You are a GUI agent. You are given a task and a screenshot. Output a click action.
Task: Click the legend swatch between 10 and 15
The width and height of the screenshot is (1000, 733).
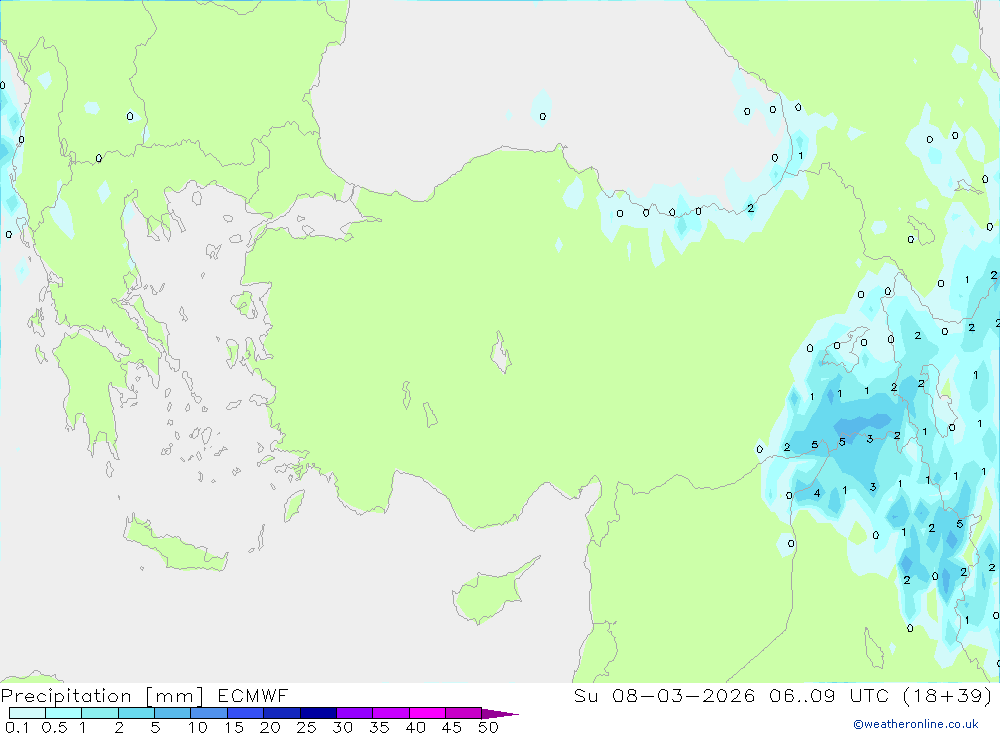point(209,713)
